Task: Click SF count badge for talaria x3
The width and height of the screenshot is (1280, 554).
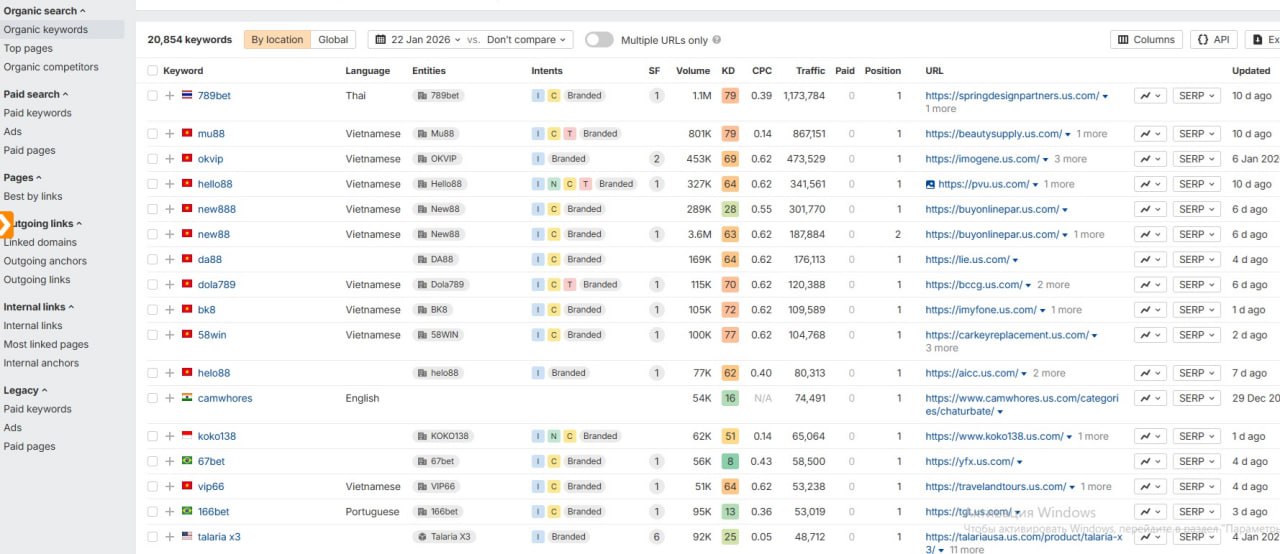Action: pyautogui.click(x=657, y=537)
